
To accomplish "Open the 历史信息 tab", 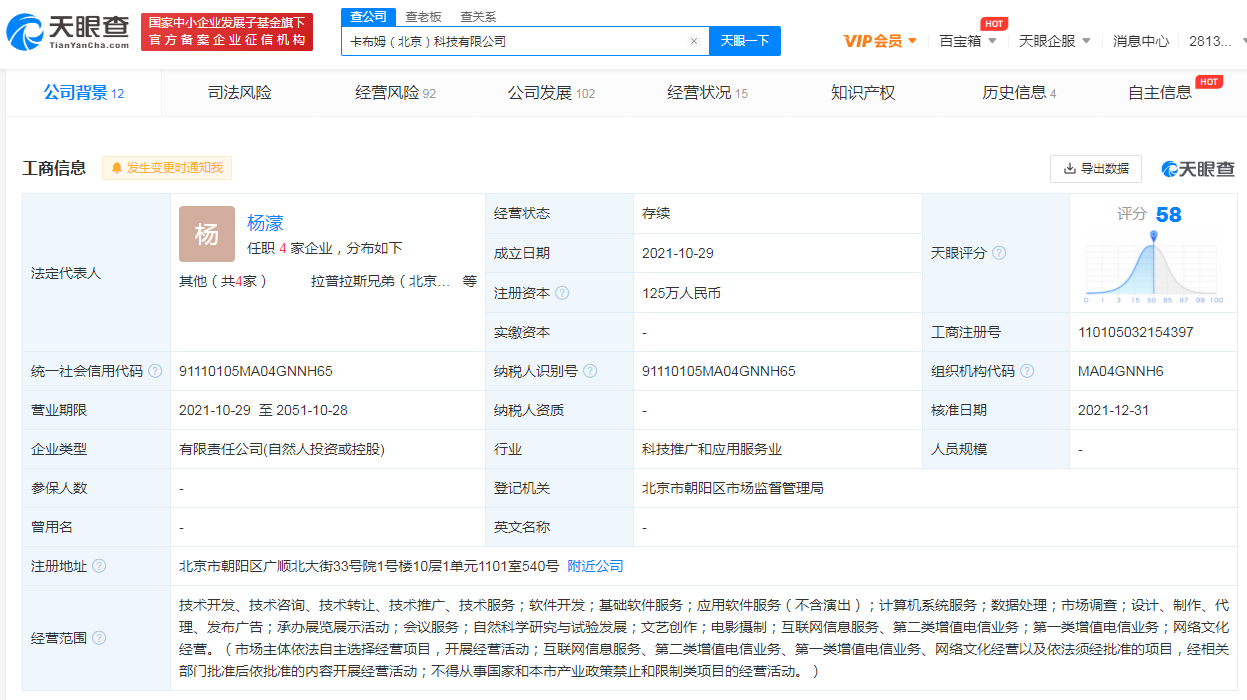I will pyautogui.click(x=1019, y=93).
